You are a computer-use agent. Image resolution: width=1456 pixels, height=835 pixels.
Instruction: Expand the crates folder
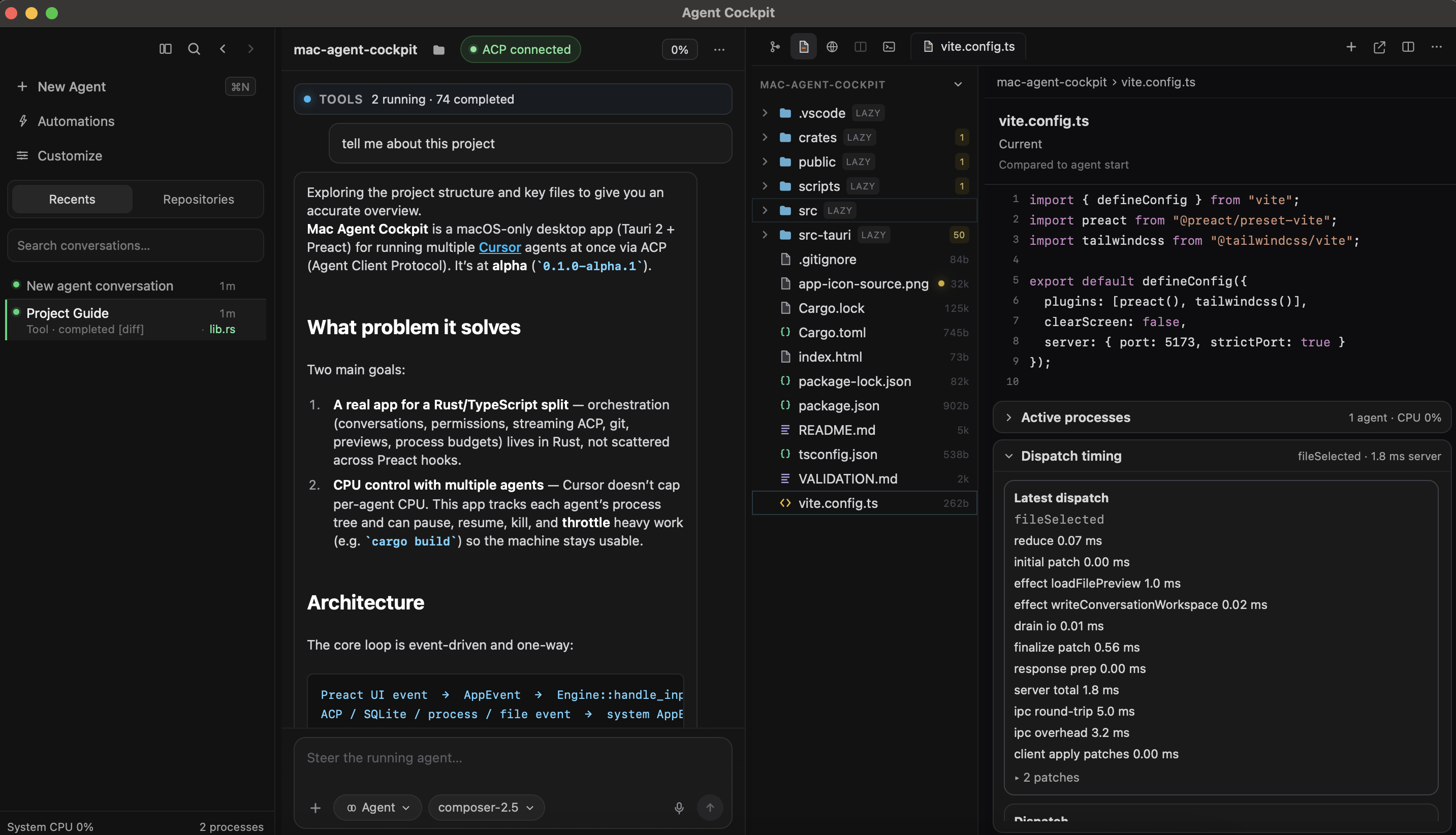765,137
